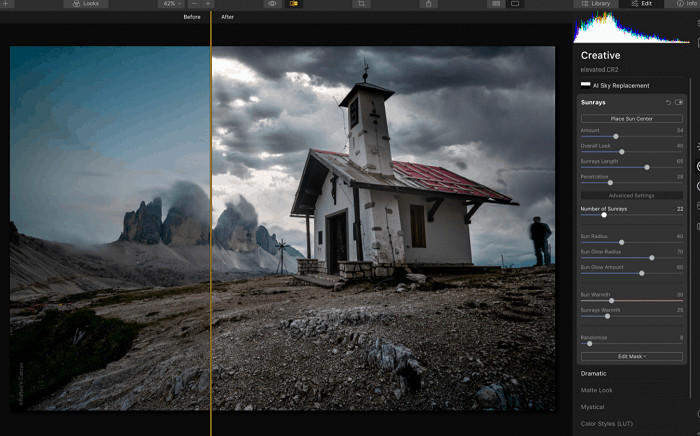Toggle the before/after compare icon

294,4
